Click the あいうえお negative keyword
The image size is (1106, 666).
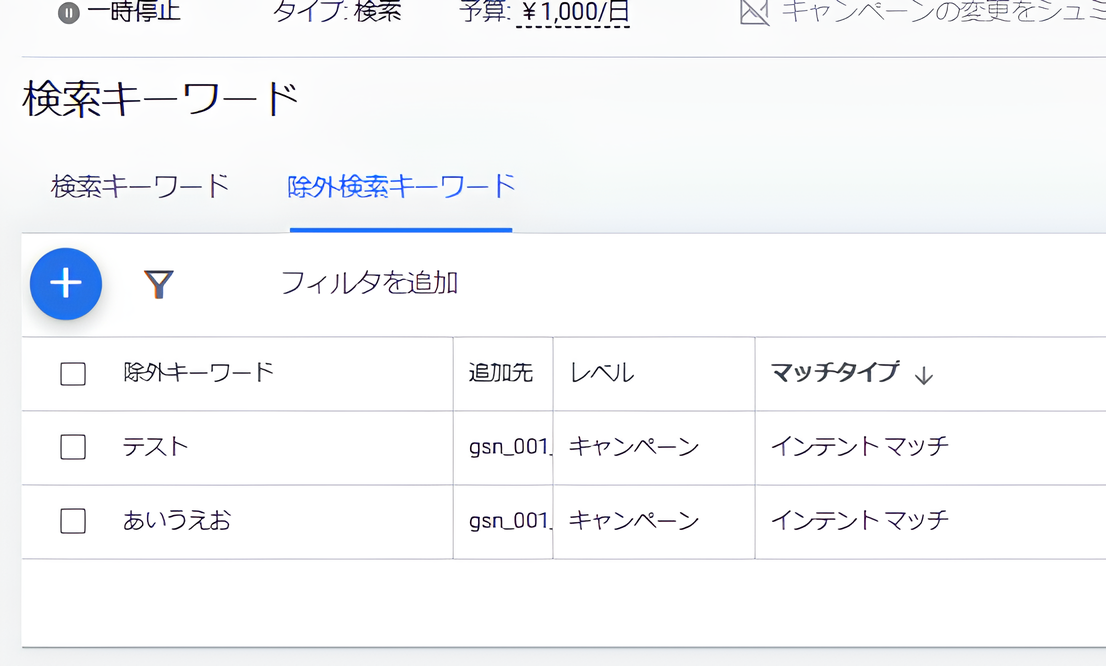(x=177, y=521)
